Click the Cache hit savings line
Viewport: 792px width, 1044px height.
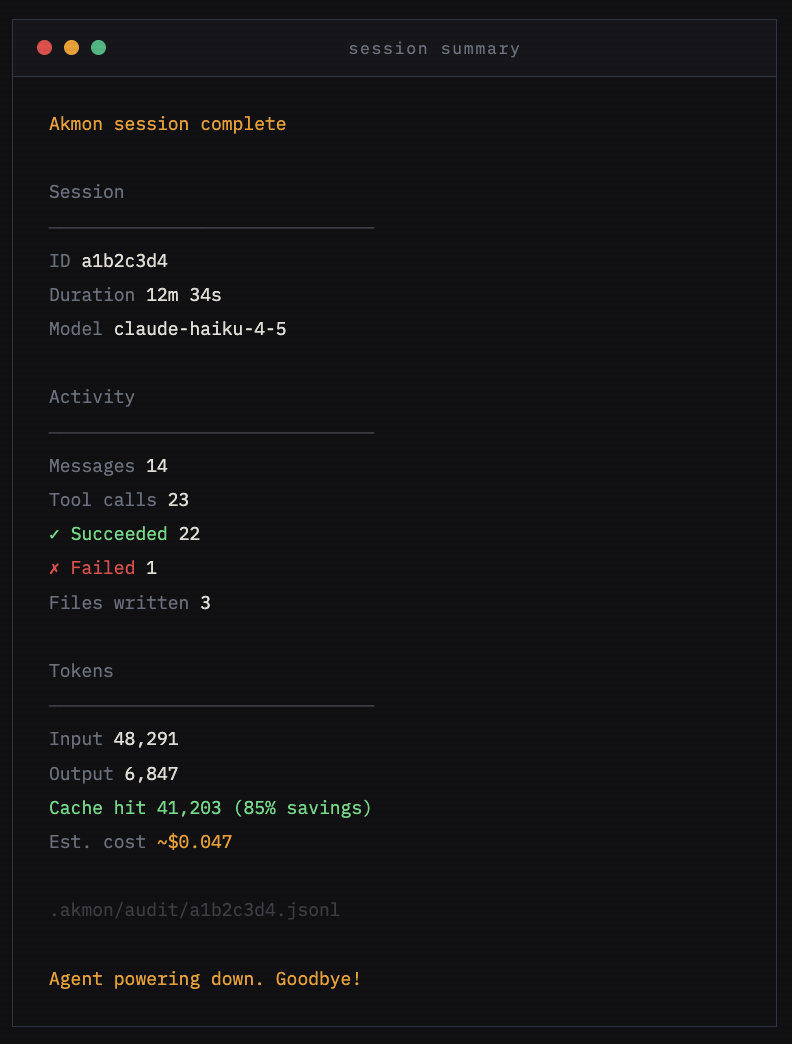(210, 808)
